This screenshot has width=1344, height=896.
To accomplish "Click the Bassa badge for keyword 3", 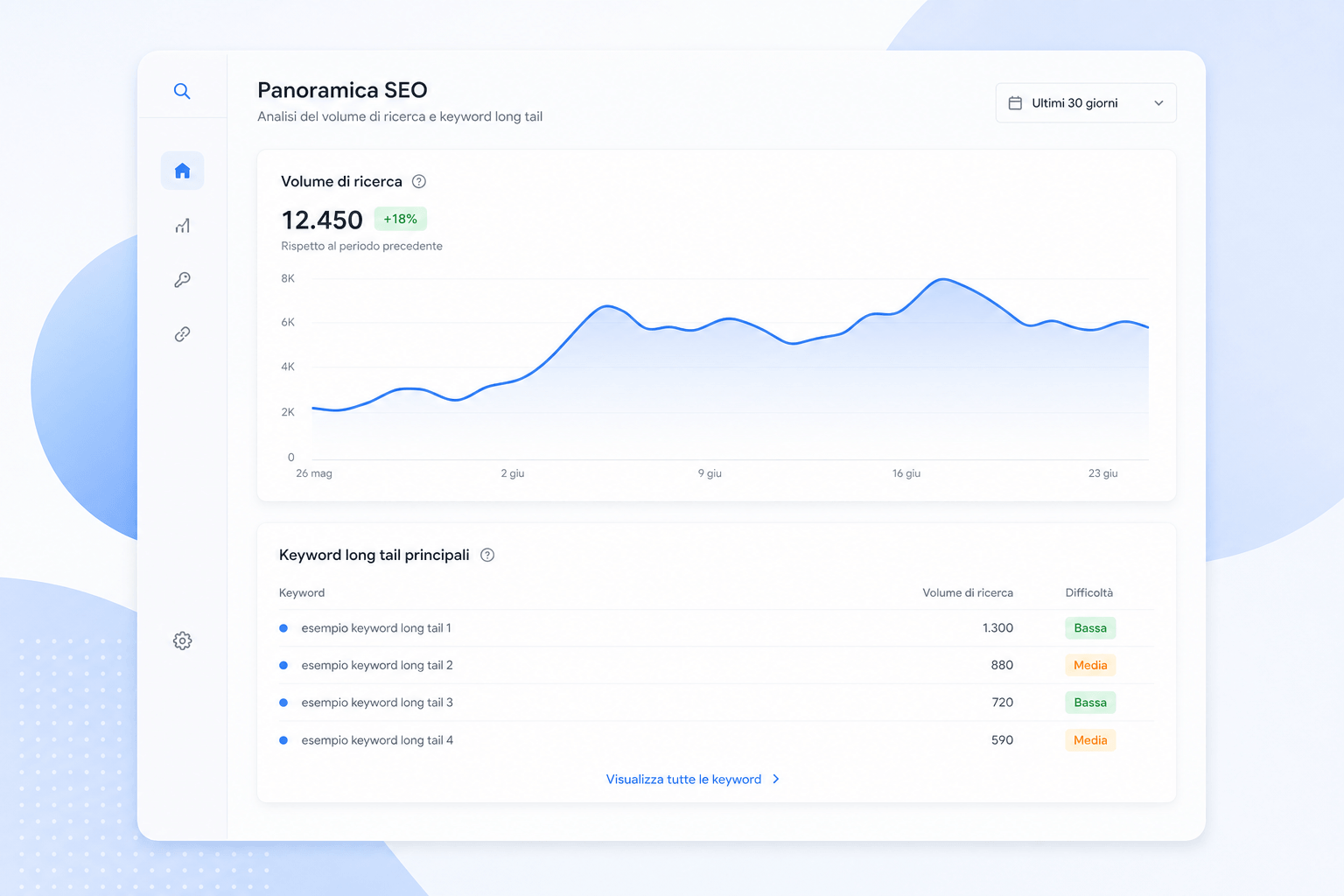I will [1090, 703].
